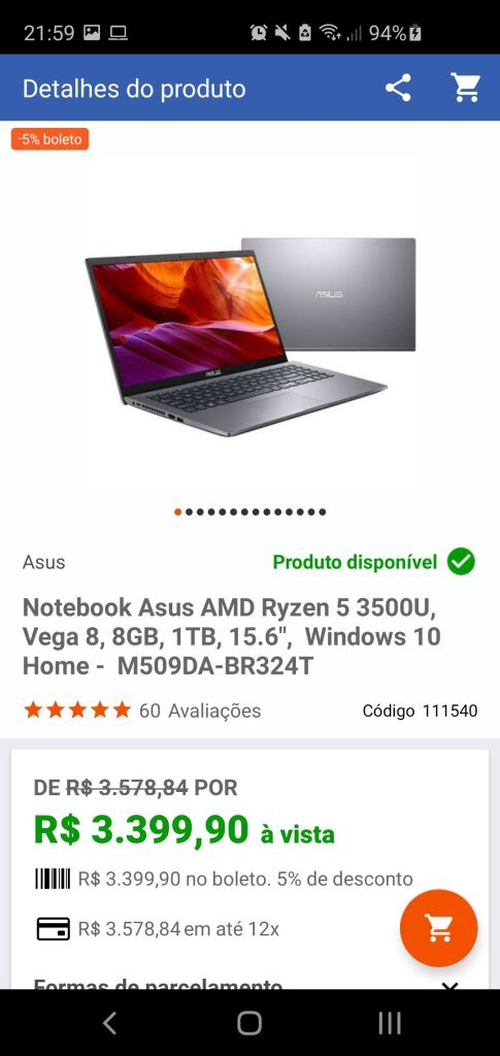Open the shopping cart in top bar
This screenshot has height=1056, width=500.
point(466,88)
